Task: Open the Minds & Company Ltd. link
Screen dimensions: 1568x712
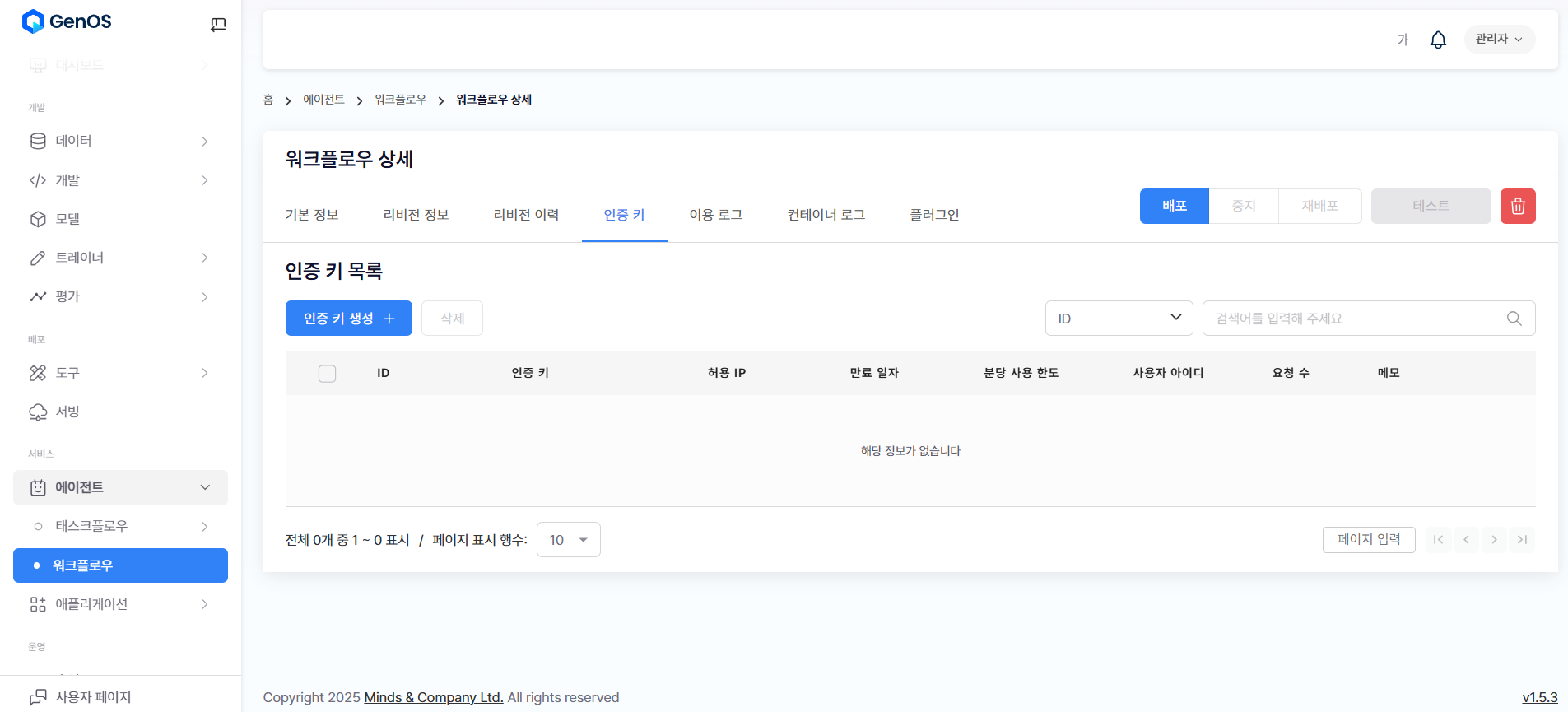Action: pyautogui.click(x=433, y=697)
